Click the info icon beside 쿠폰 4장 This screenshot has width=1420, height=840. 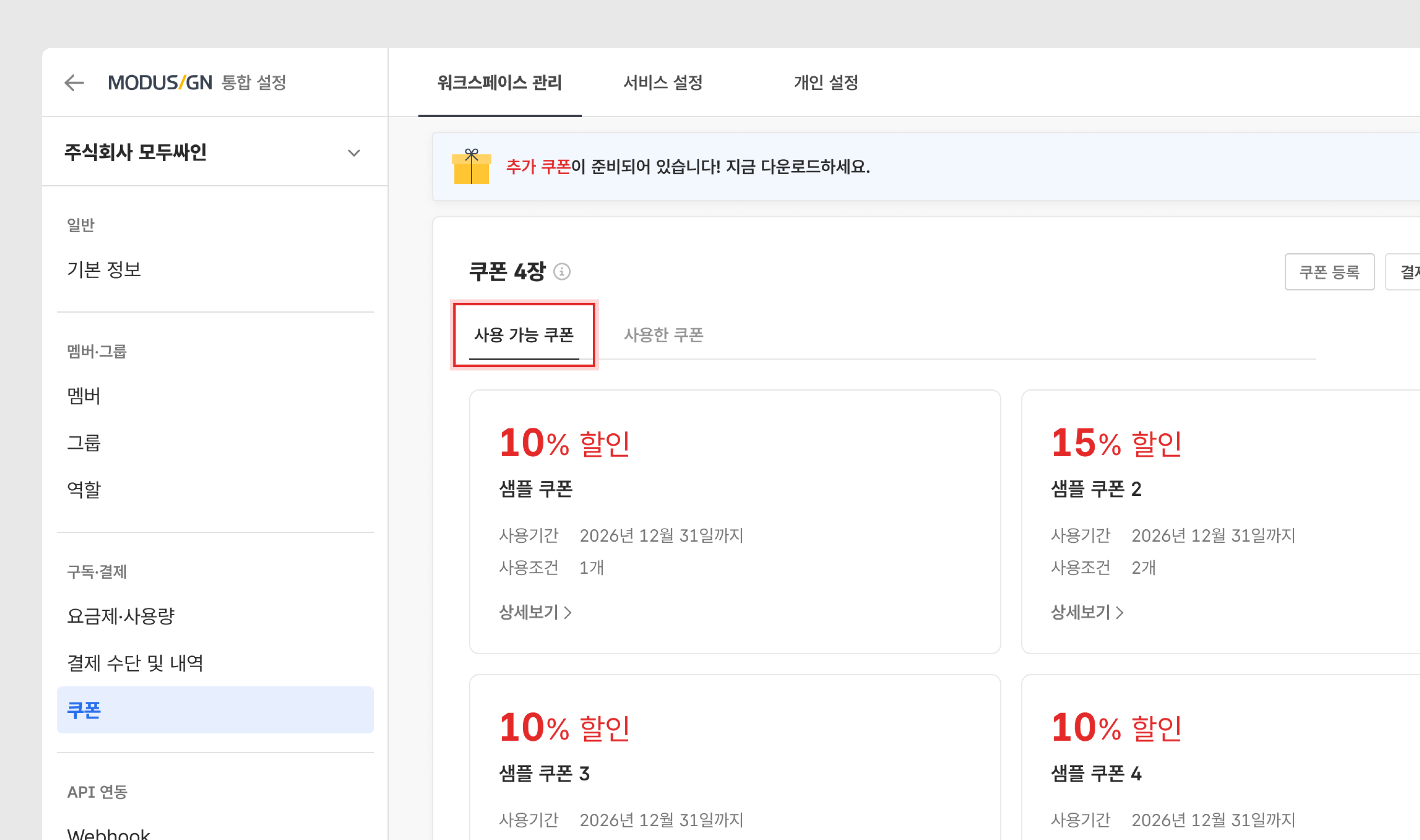point(561,272)
